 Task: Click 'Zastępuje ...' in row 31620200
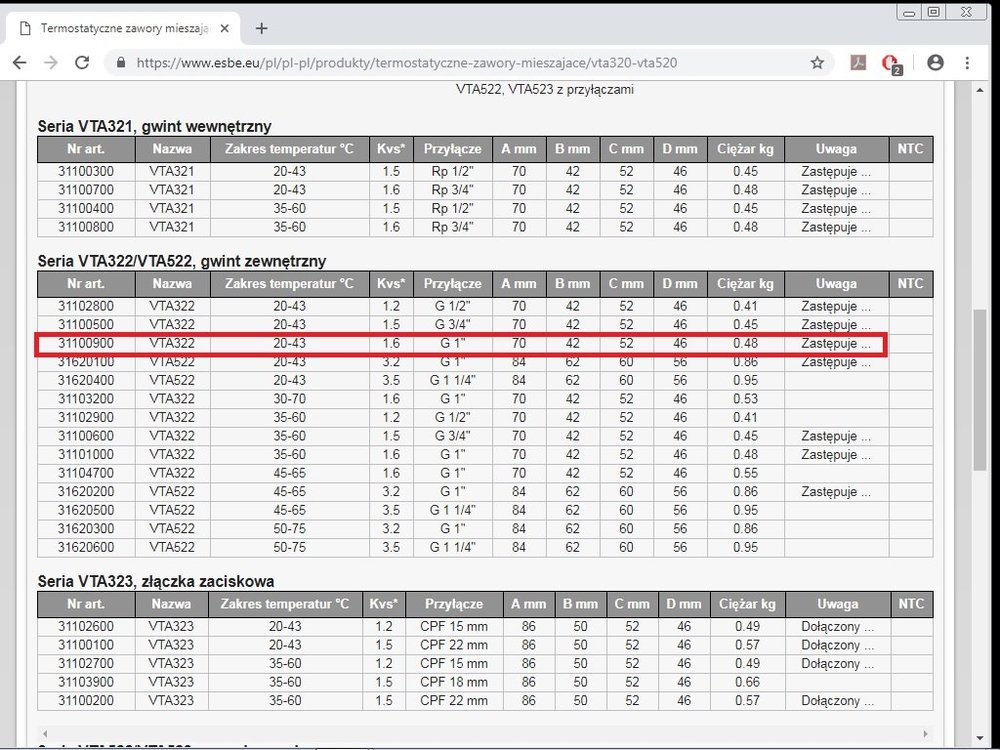(836, 492)
